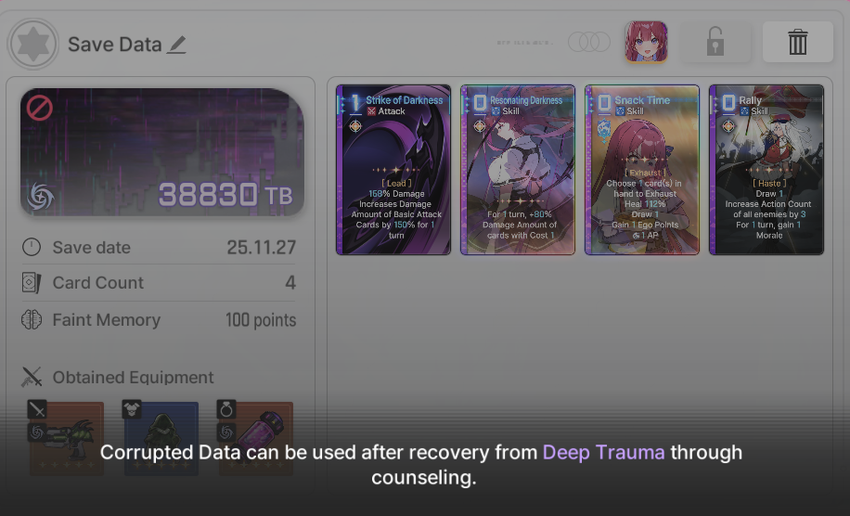850x516 pixels.
Task: Click the Deep Trauma highlighted text
Action: 603,453
